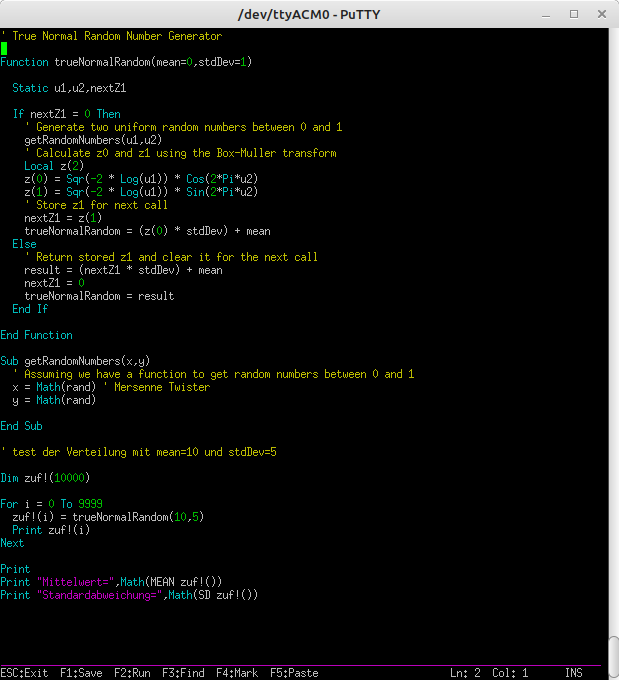Click the 'Store z1 for next call' comment
This screenshot has width=619, height=680.
pos(96,205)
